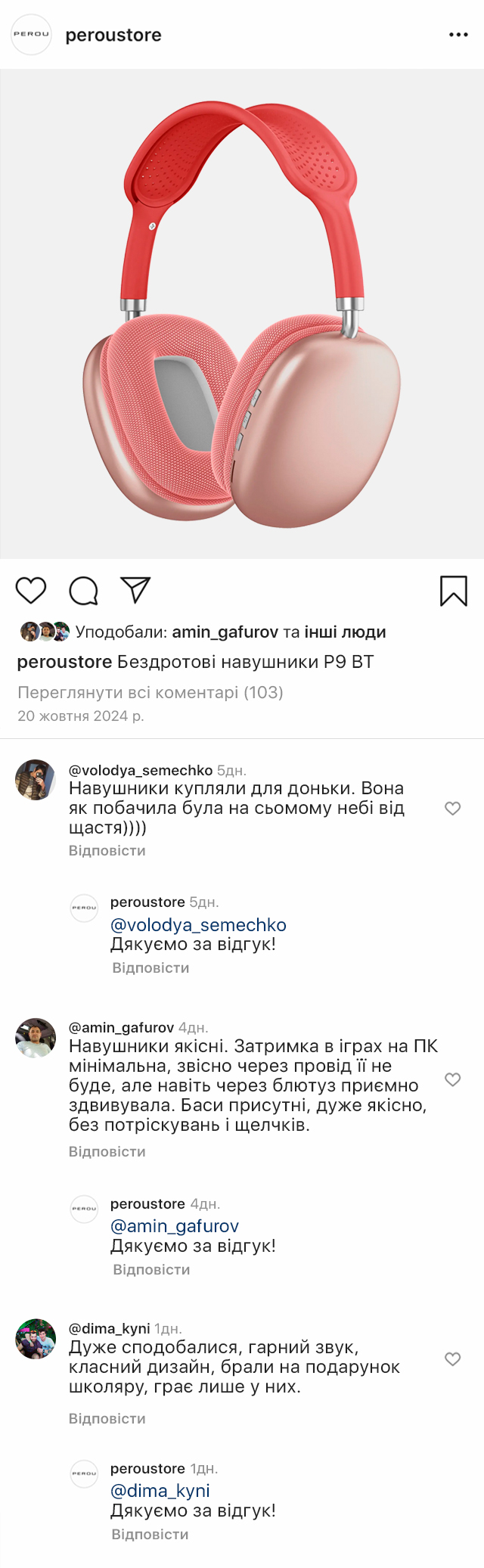The height and width of the screenshot is (1568, 484).
Task: Reply to amin_gafurov's comment
Action: tap(107, 1151)
